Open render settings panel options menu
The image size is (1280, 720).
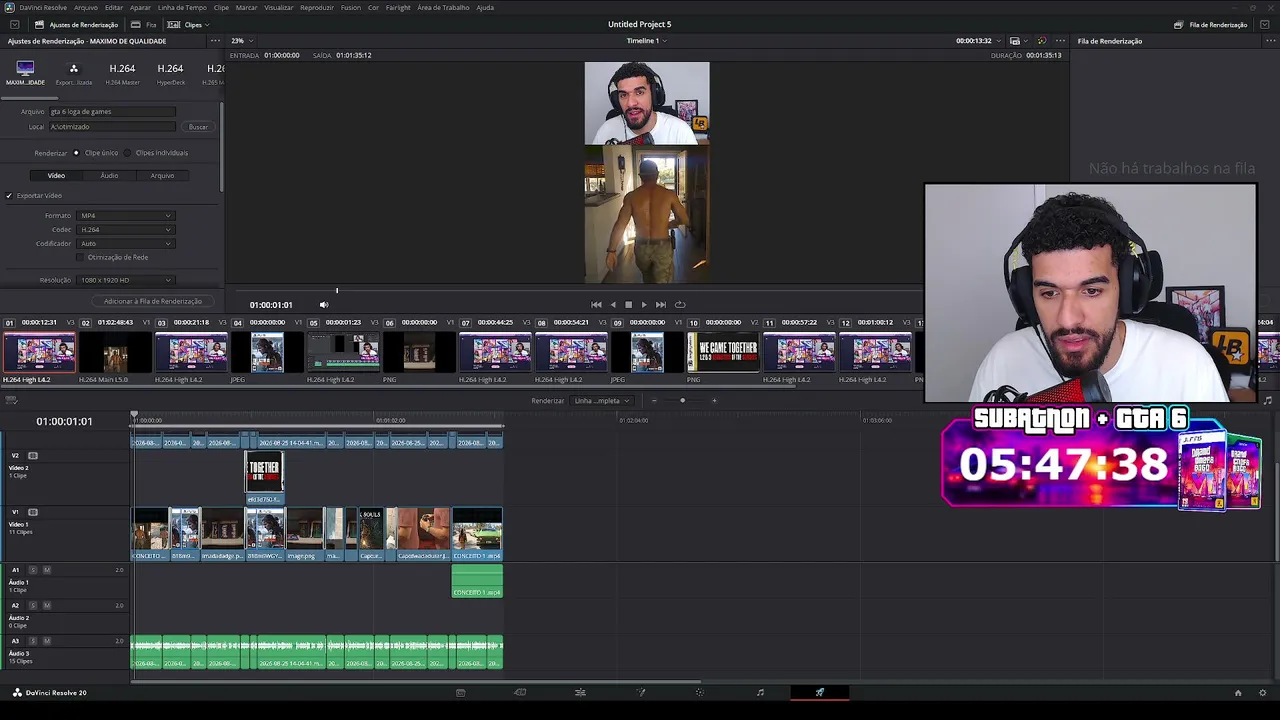pyautogui.click(x=214, y=41)
